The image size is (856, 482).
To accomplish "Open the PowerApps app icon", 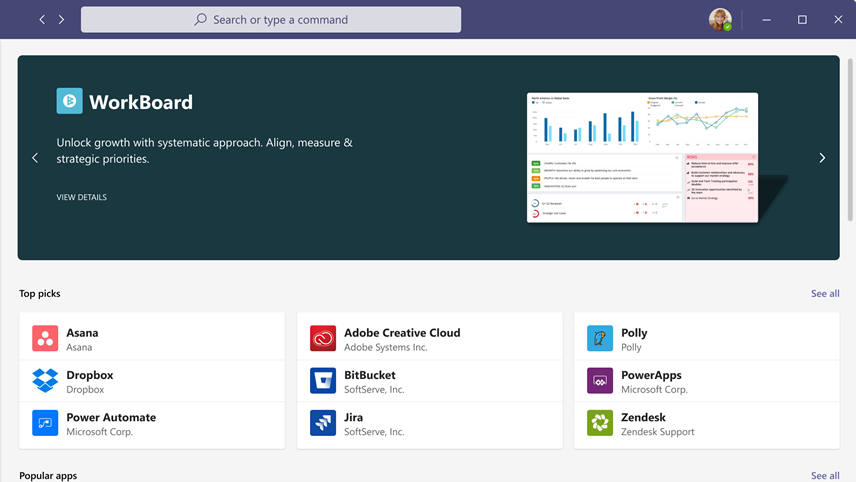I will tap(599, 380).
